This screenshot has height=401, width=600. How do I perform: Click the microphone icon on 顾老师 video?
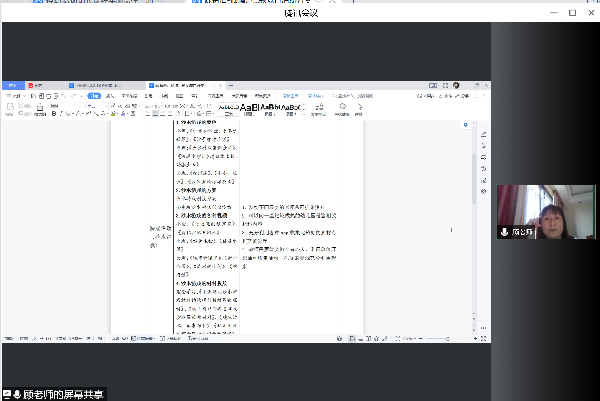tap(504, 232)
